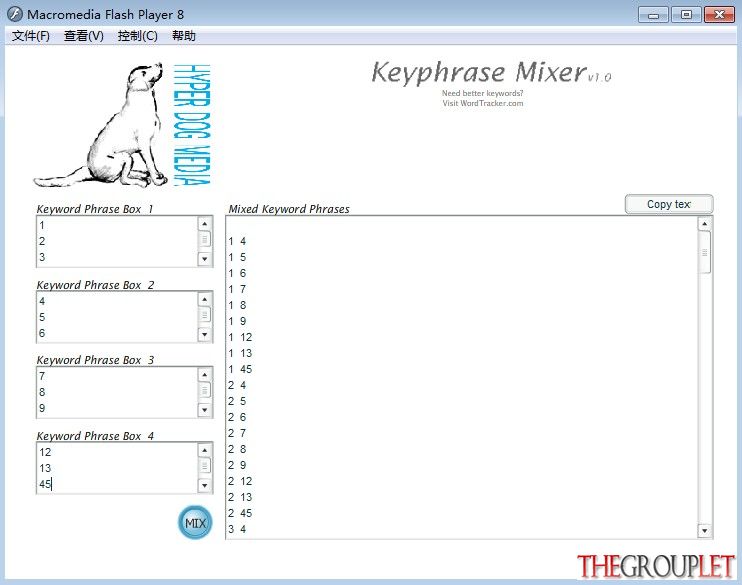
Task: Click scroll down arrow in Keyword Phrase Box 4
Action: (204, 486)
